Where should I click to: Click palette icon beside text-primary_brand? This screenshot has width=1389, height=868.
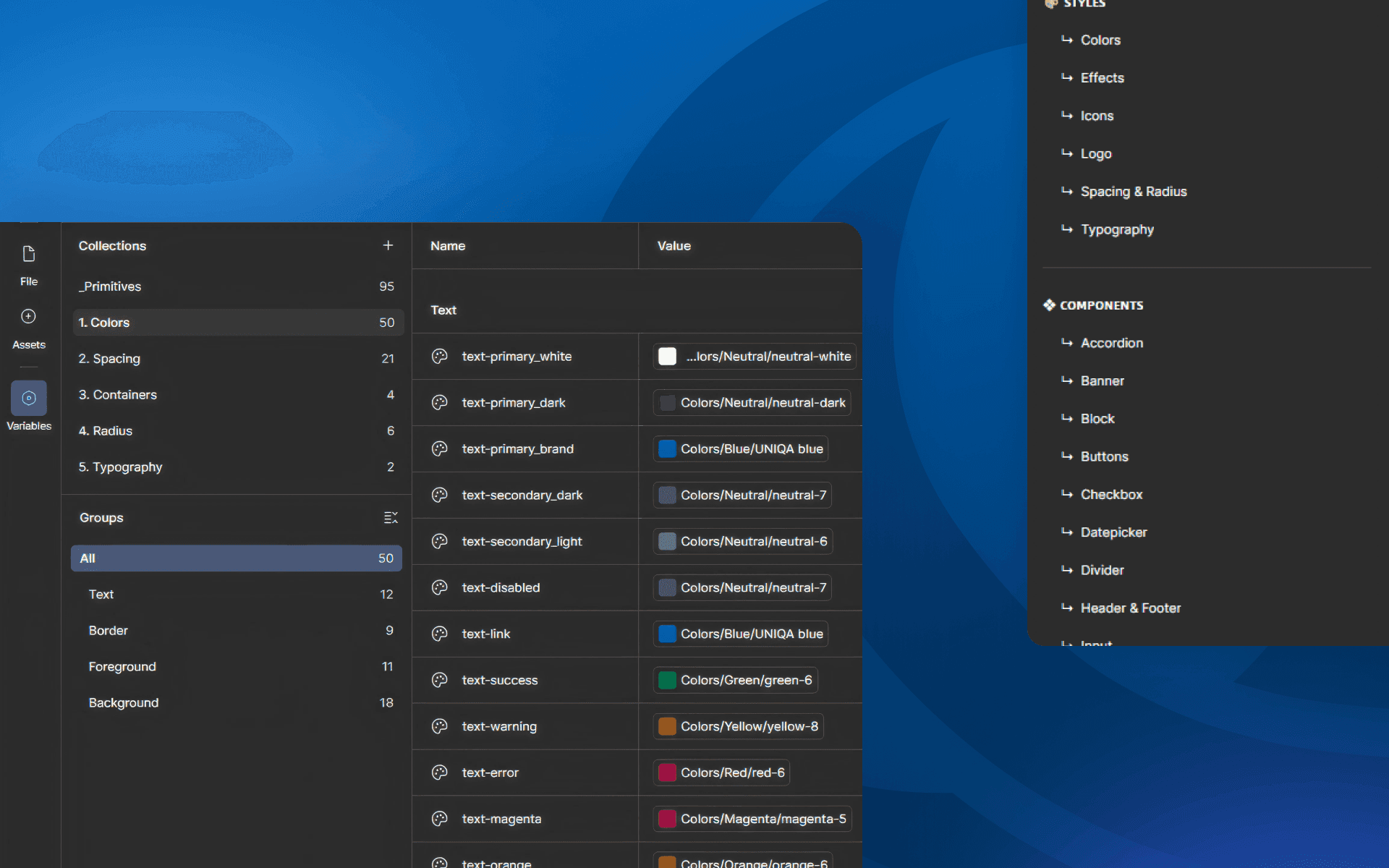440,449
